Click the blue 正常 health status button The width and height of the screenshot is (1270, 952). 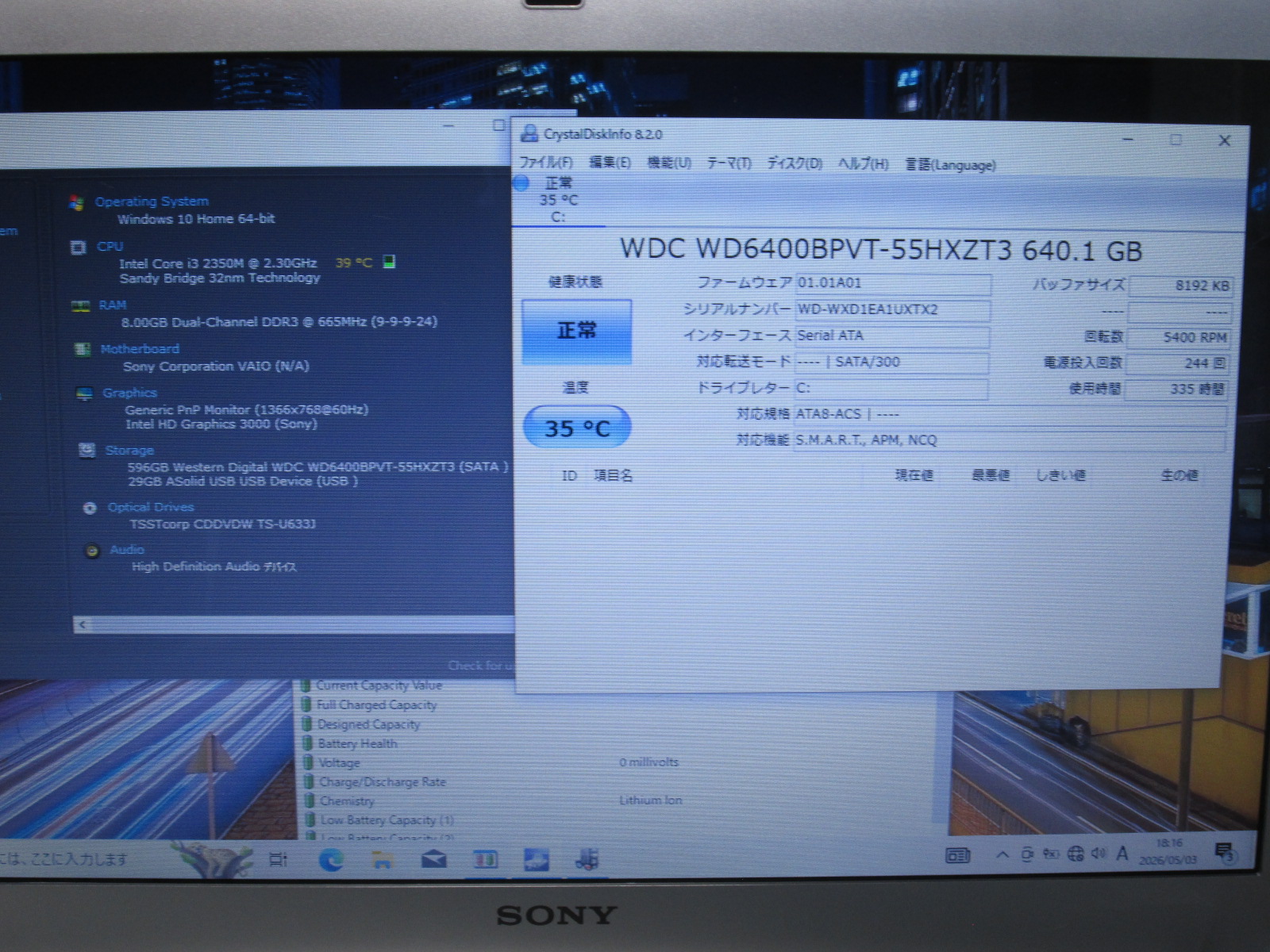point(577,332)
